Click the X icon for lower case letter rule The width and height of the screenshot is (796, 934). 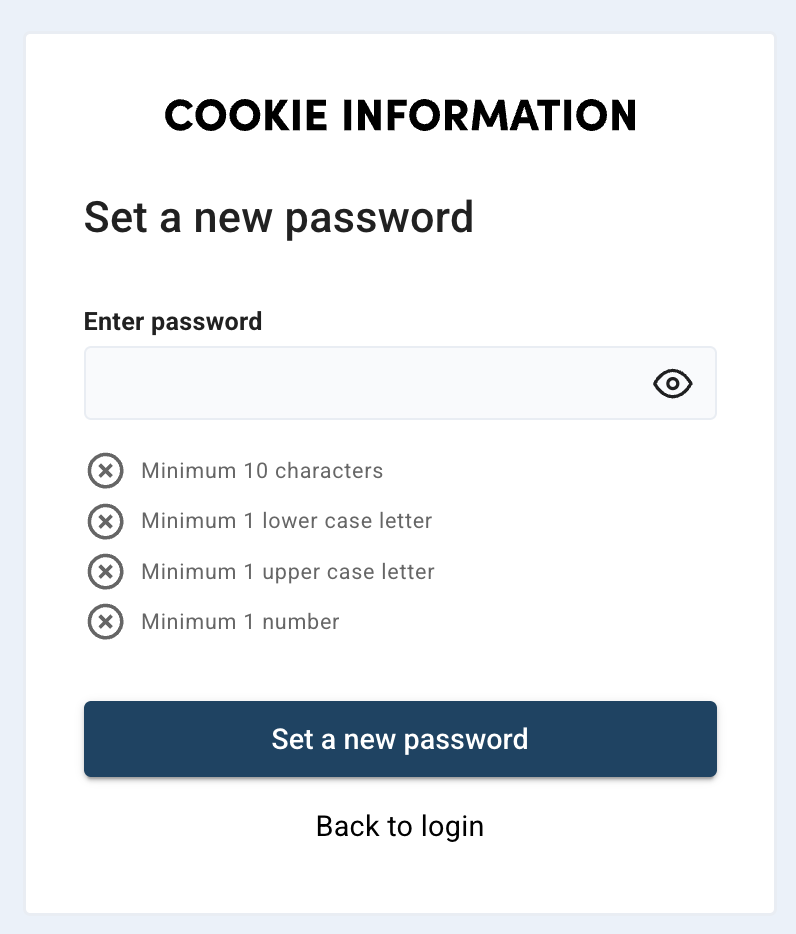[x=105, y=521]
